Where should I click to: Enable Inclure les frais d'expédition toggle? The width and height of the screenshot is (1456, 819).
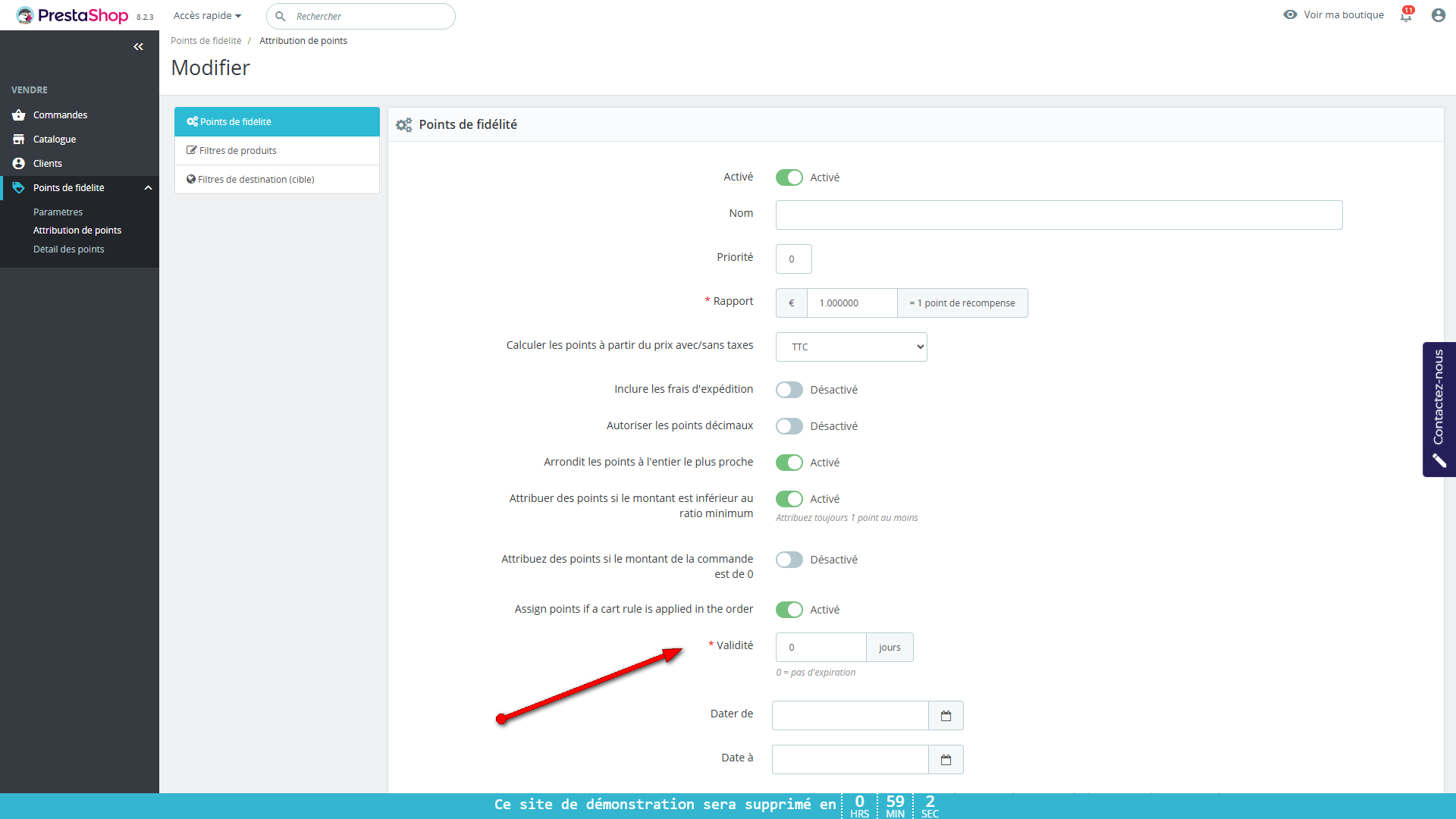(x=789, y=390)
